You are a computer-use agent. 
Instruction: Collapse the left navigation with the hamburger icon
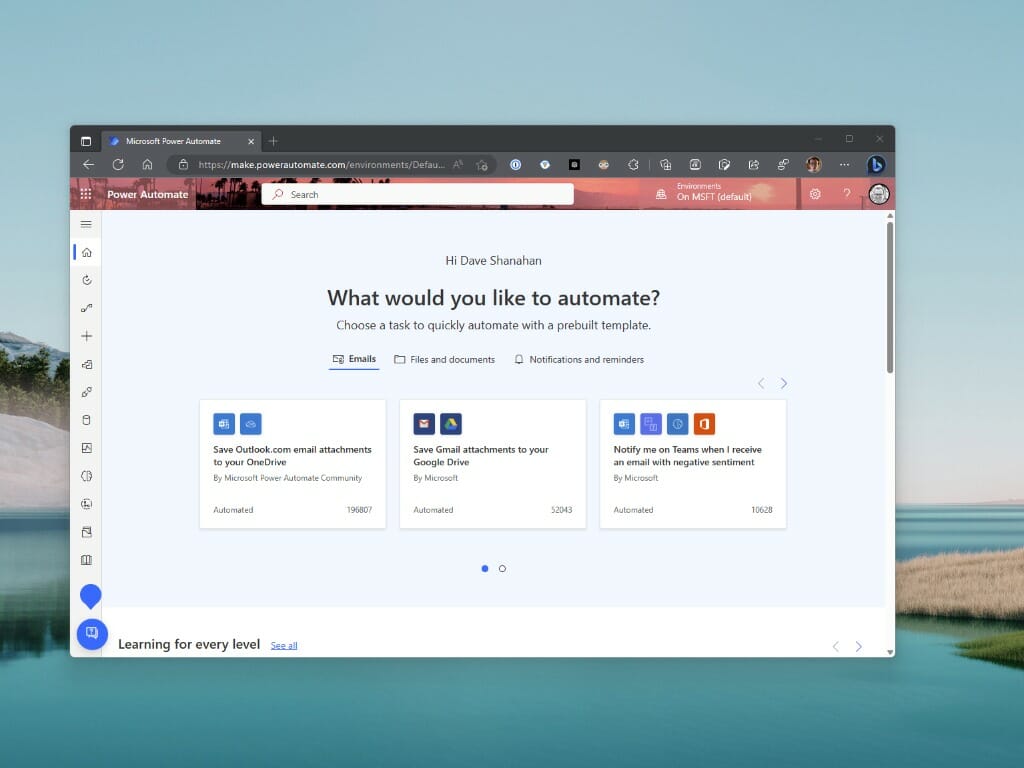(86, 224)
